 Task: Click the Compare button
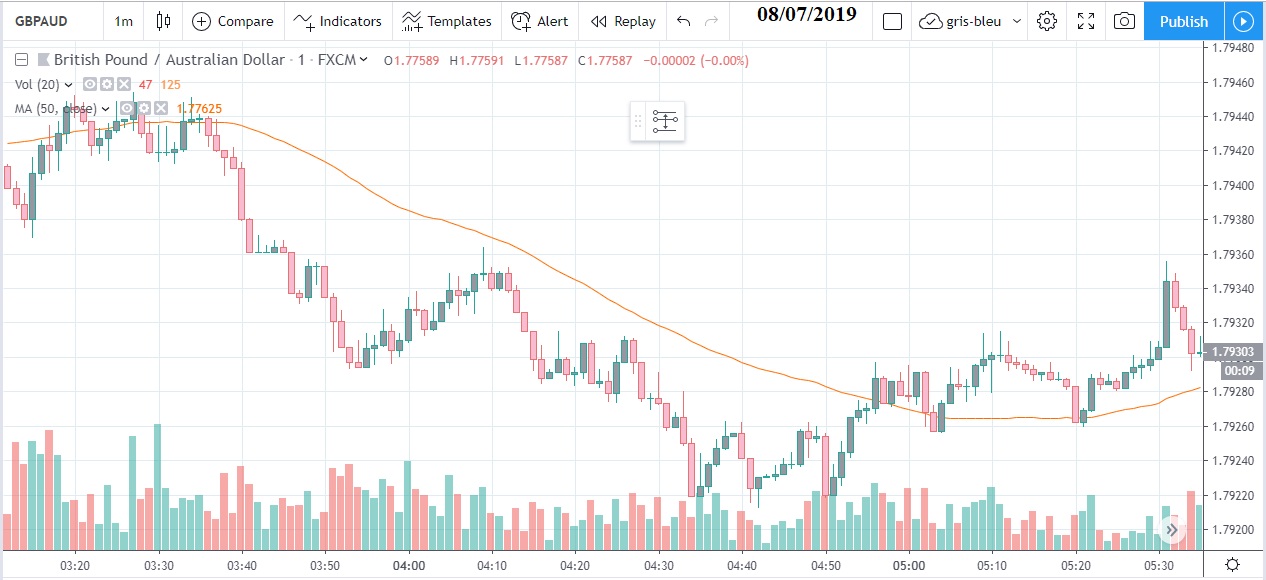click(x=233, y=21)
